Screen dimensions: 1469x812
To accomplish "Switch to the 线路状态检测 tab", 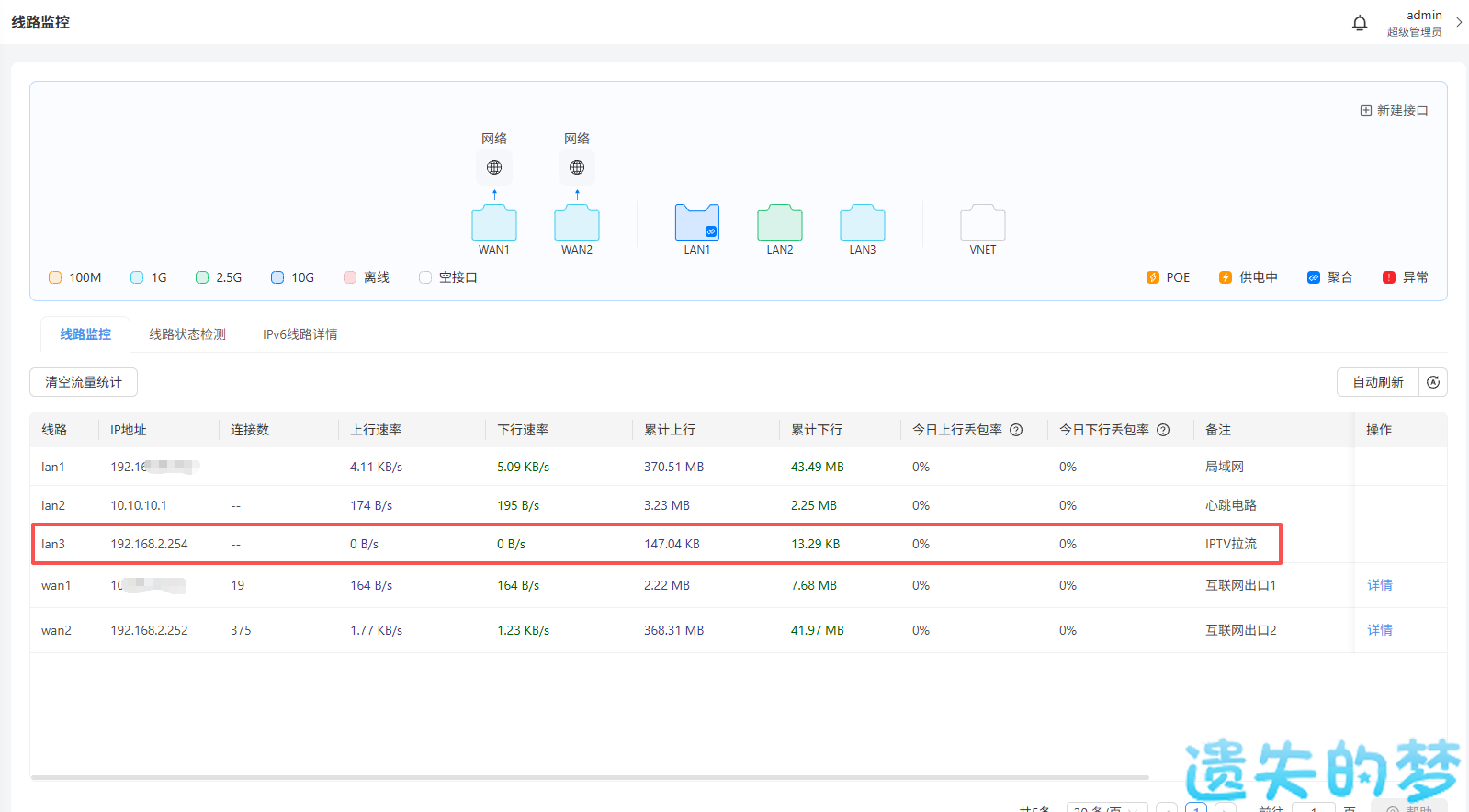I will tap(187, 334).
